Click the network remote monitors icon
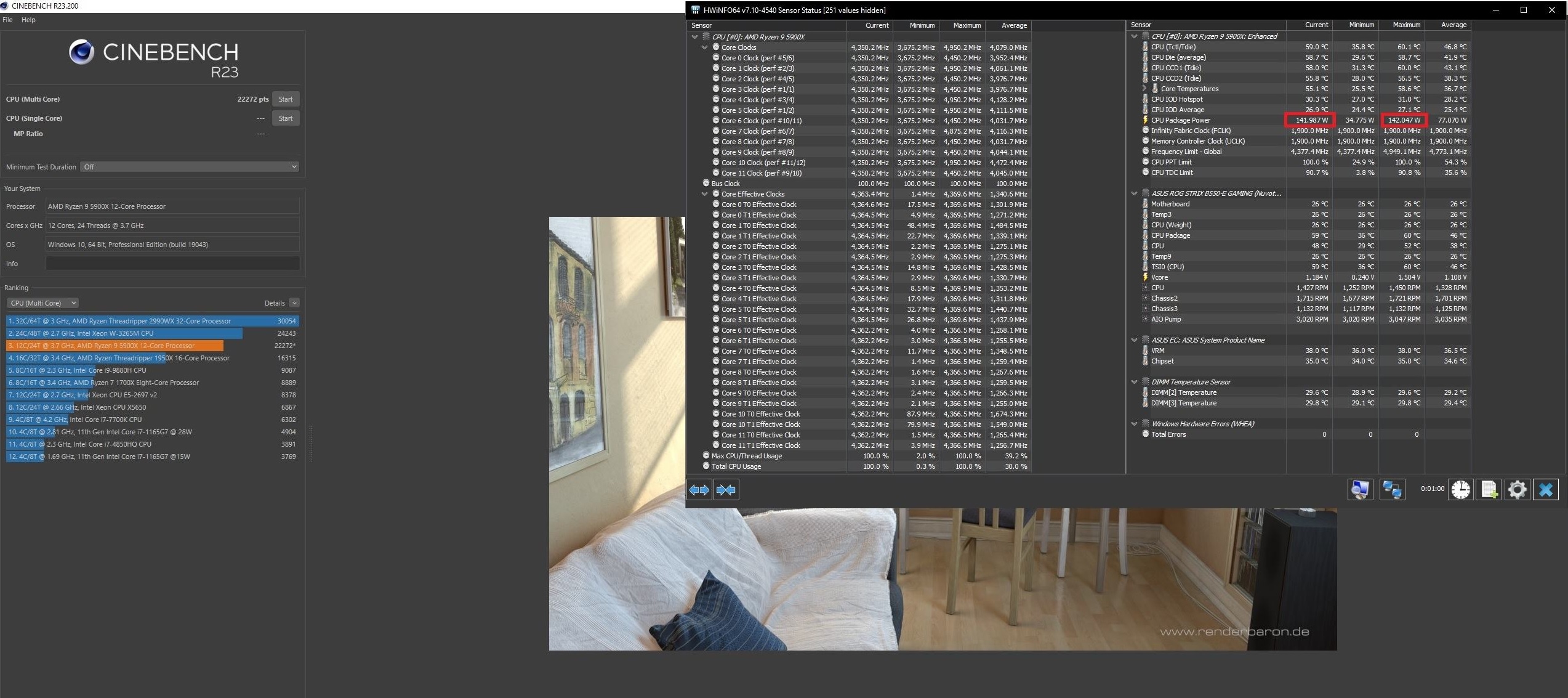This screenshot has width=1568, height=698. point(1391,490)
